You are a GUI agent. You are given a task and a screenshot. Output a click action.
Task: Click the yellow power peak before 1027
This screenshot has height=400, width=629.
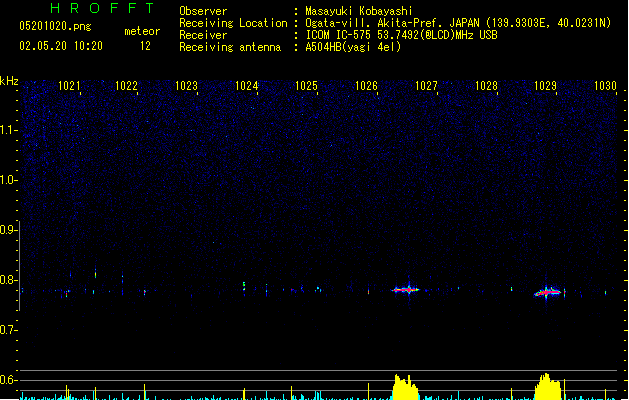406,387
